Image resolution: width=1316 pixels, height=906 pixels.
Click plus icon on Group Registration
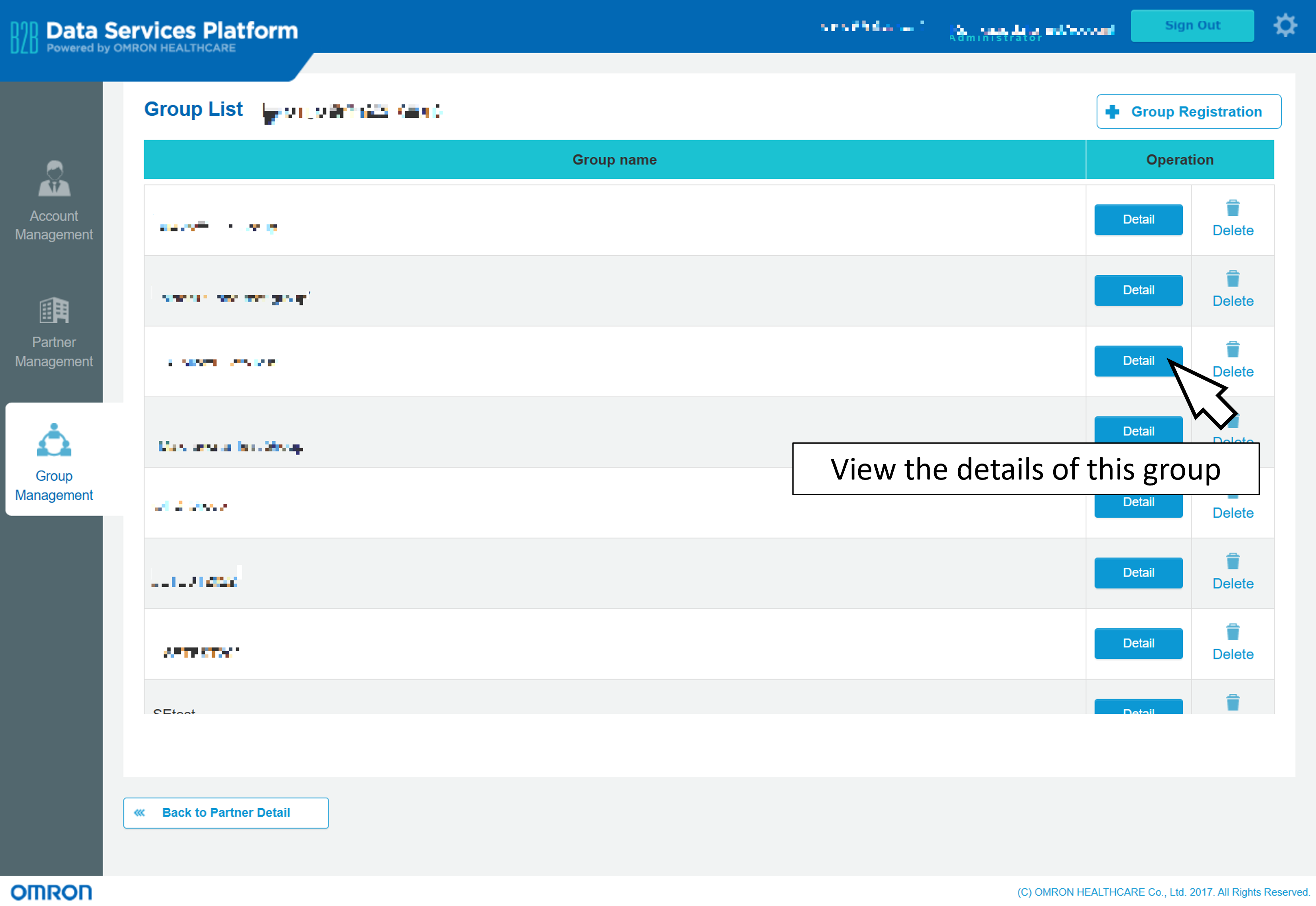click(1112, 112)
